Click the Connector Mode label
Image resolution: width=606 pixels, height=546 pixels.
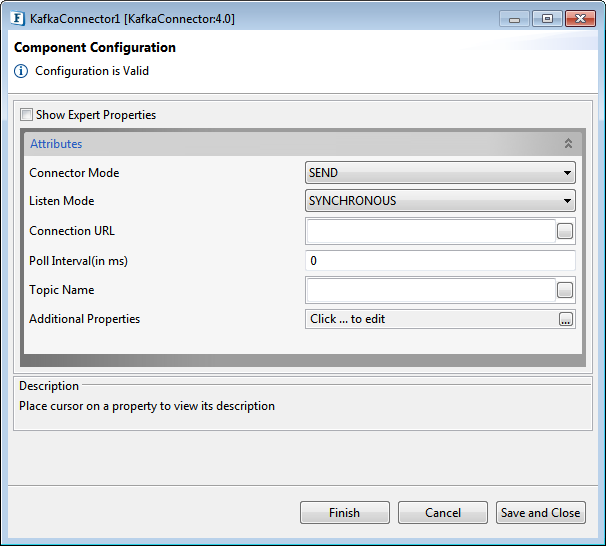tap(74, 173)
